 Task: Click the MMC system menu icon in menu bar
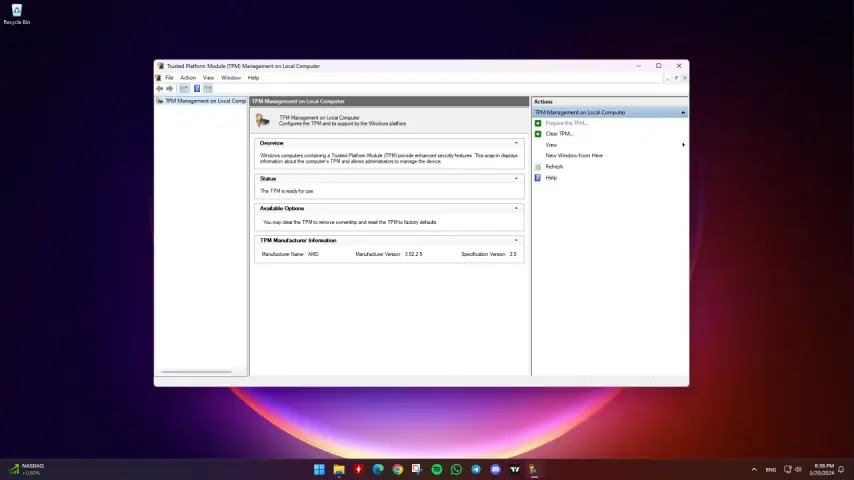coord(158,78)
